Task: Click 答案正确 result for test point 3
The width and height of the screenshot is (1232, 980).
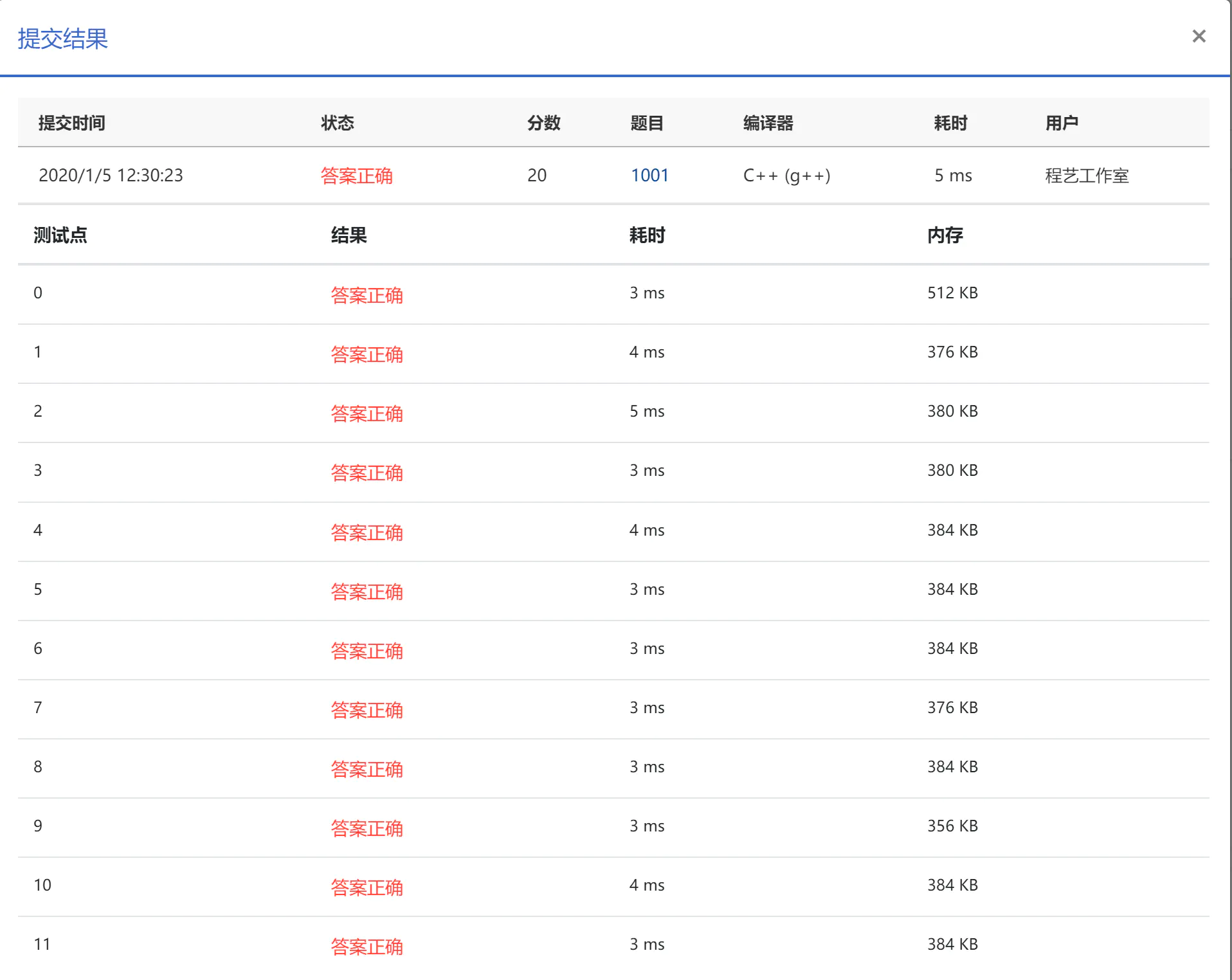Action: pos(367,473)
